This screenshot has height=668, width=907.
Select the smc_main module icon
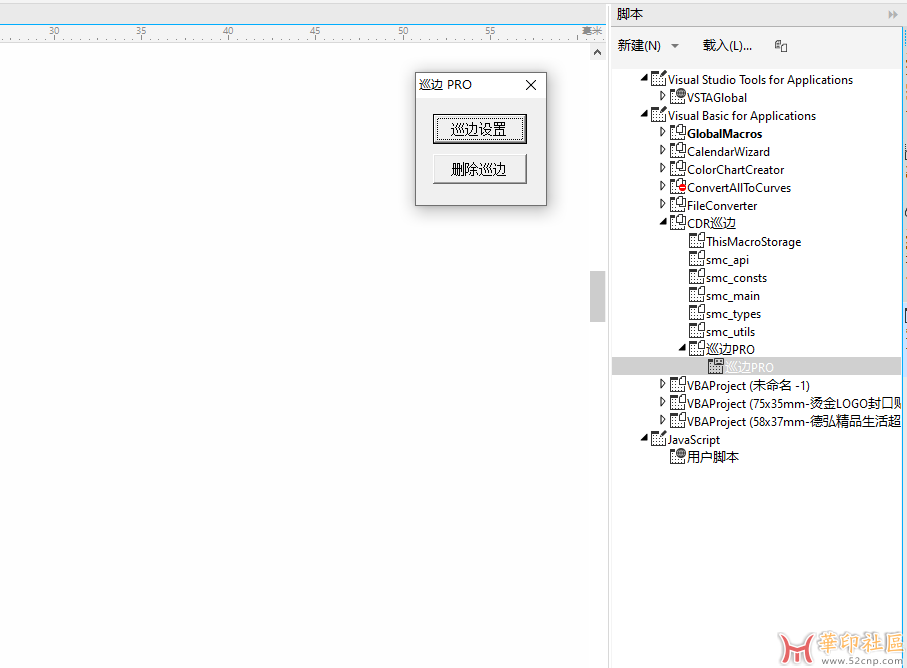(697, 295)
